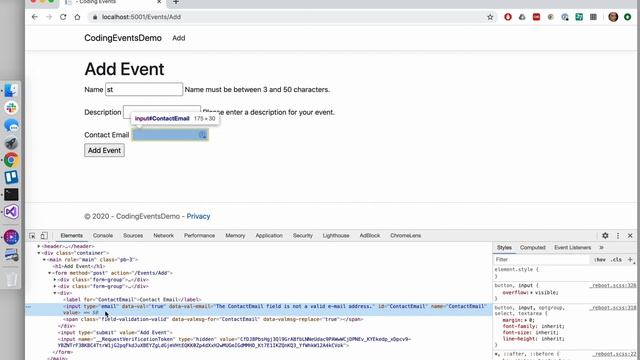Open Finder from the dock

pyautogui.click(x=11, y=90)
